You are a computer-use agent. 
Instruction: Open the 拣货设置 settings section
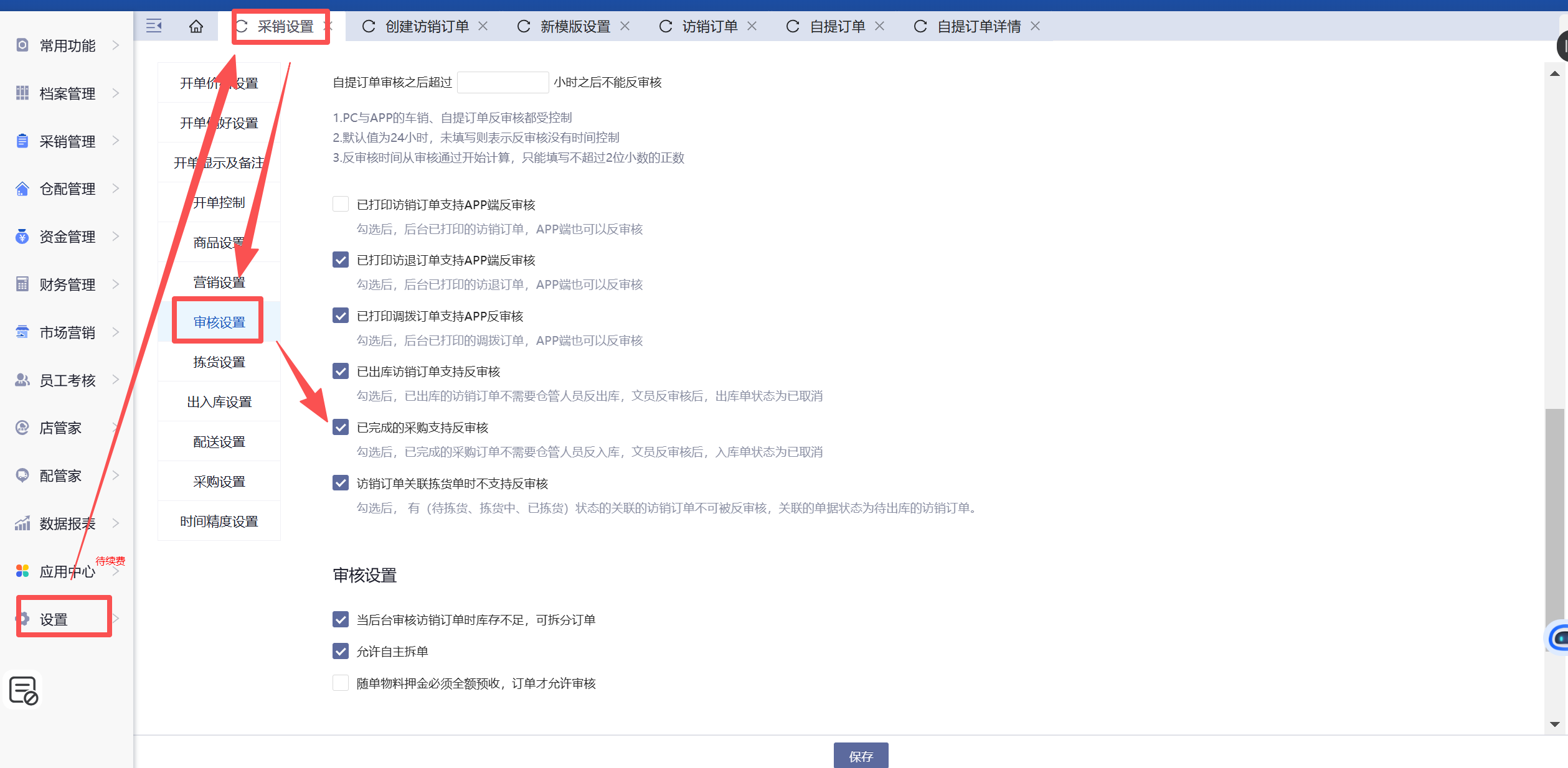(219, 362)
